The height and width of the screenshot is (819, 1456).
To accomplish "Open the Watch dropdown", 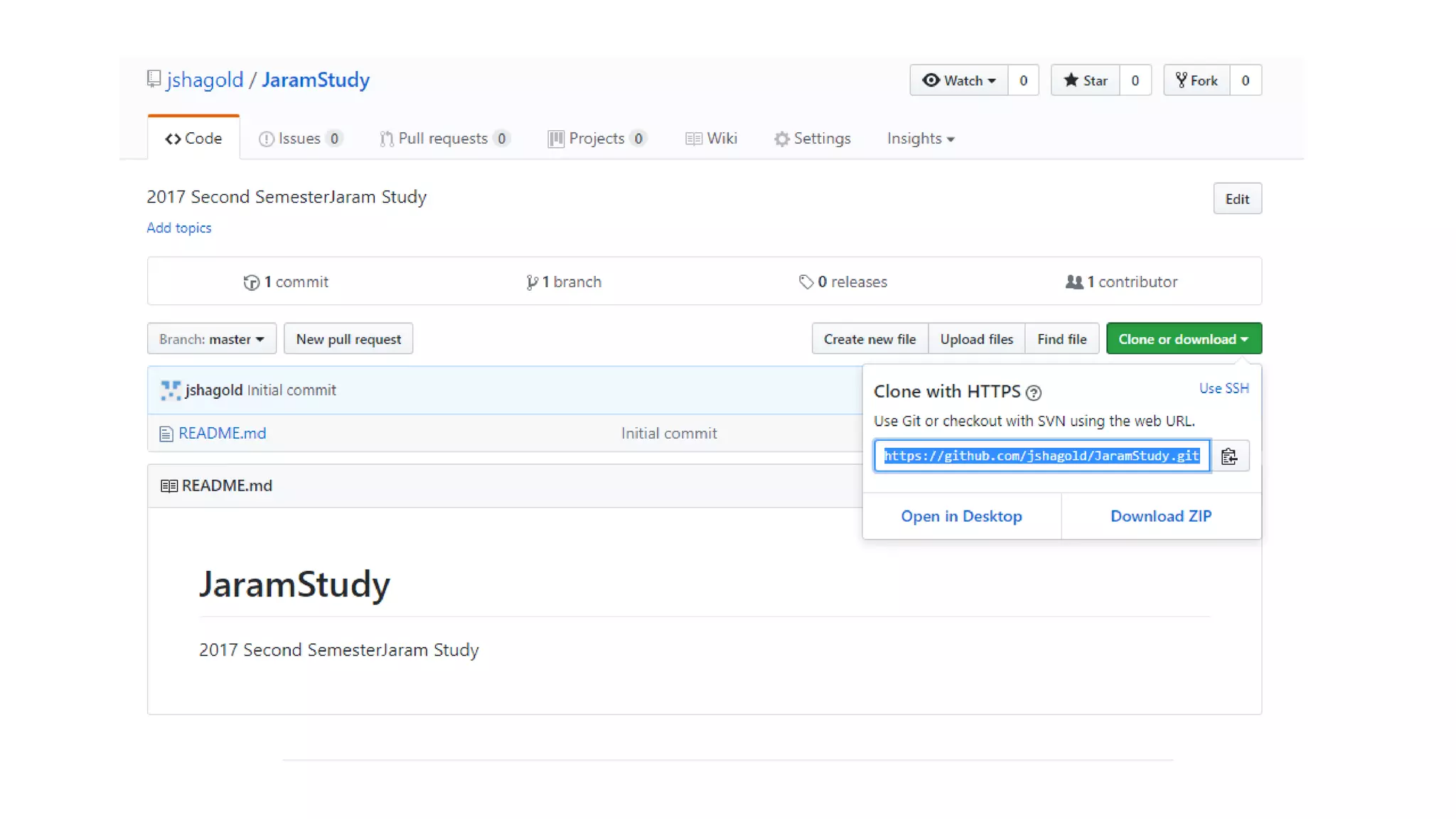I will point(958,80).
